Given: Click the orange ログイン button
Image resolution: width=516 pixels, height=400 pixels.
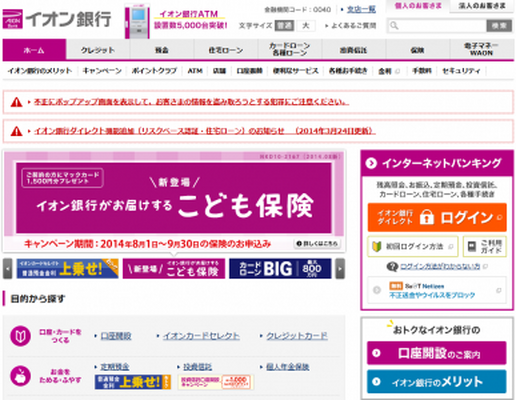Looking at the screenshot, I should 437,217.
